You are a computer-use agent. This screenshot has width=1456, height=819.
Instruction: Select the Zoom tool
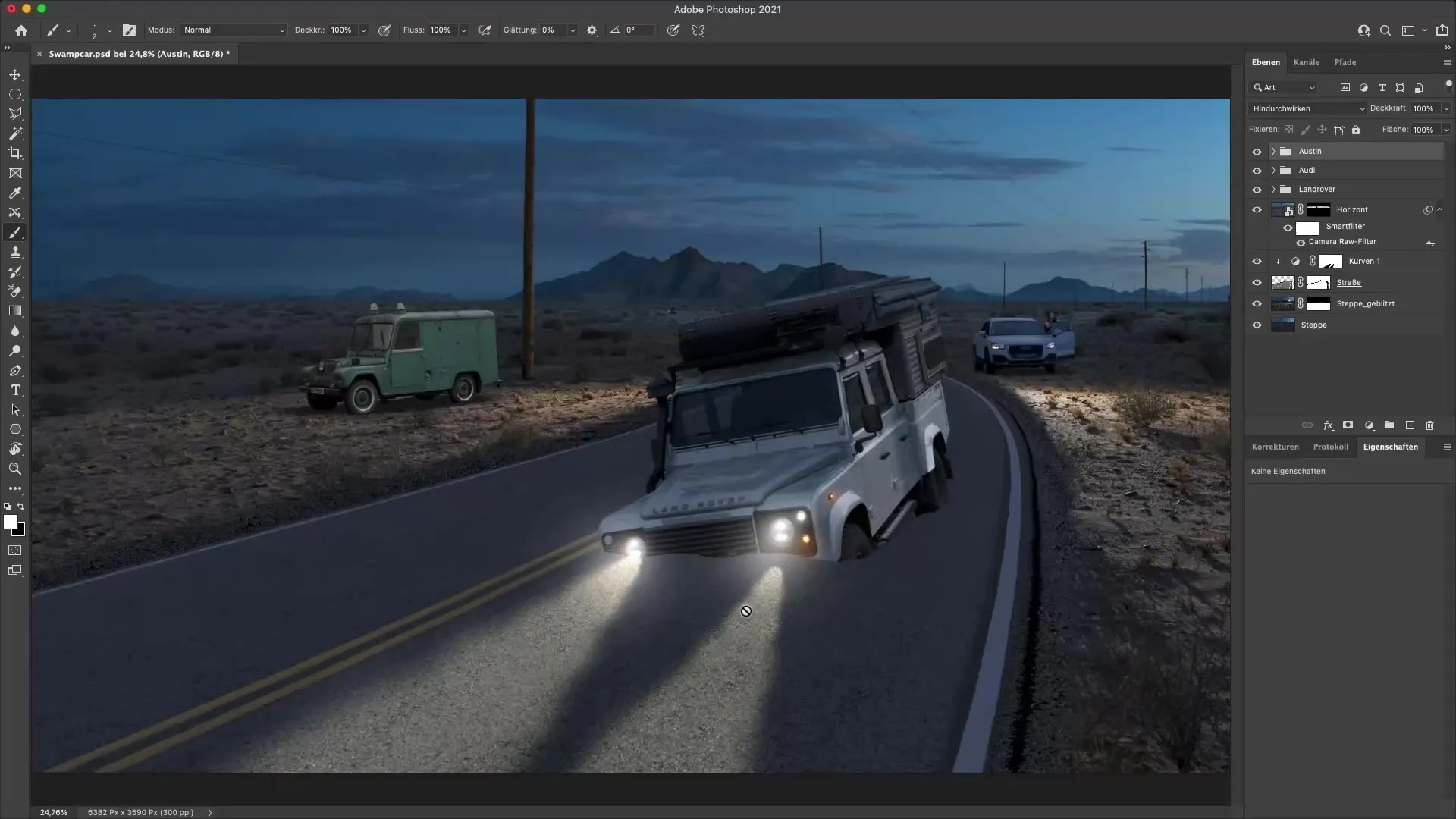[x=15, y=469]
